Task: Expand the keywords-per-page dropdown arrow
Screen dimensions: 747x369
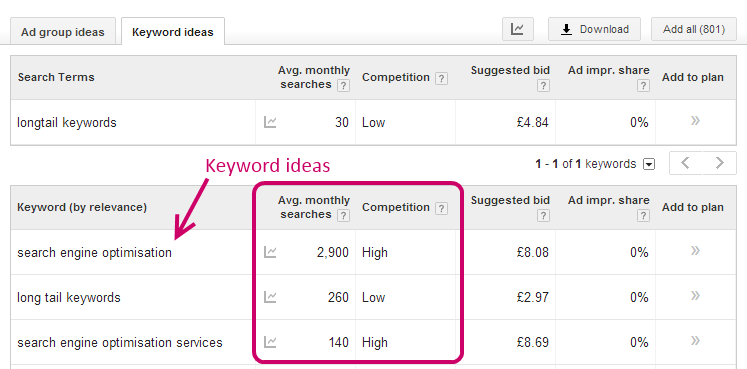Action: pos(648,165)
